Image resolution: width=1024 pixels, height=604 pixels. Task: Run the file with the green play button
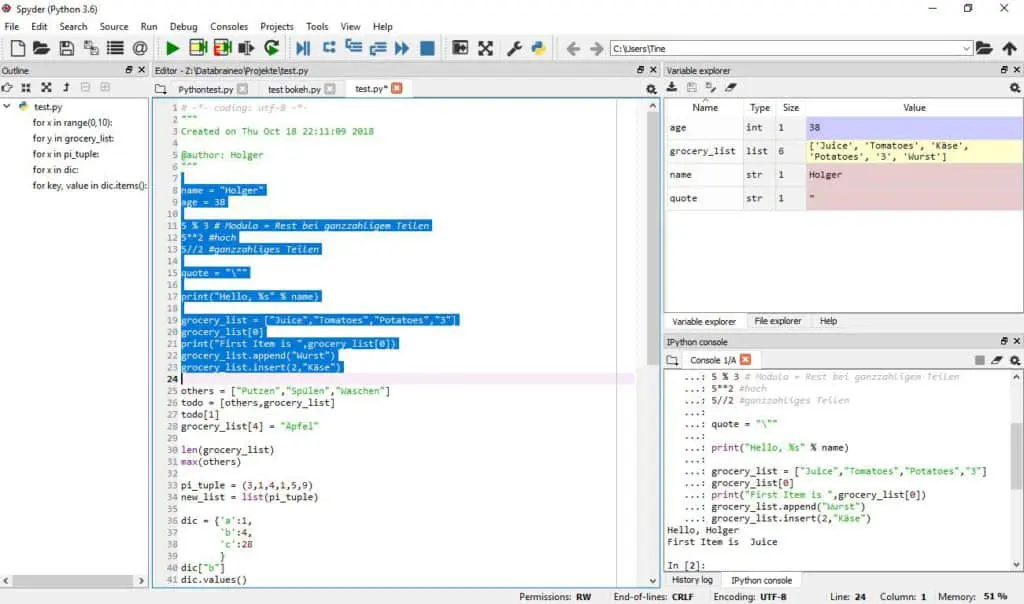pyautogui.click(x=172, y=48)
